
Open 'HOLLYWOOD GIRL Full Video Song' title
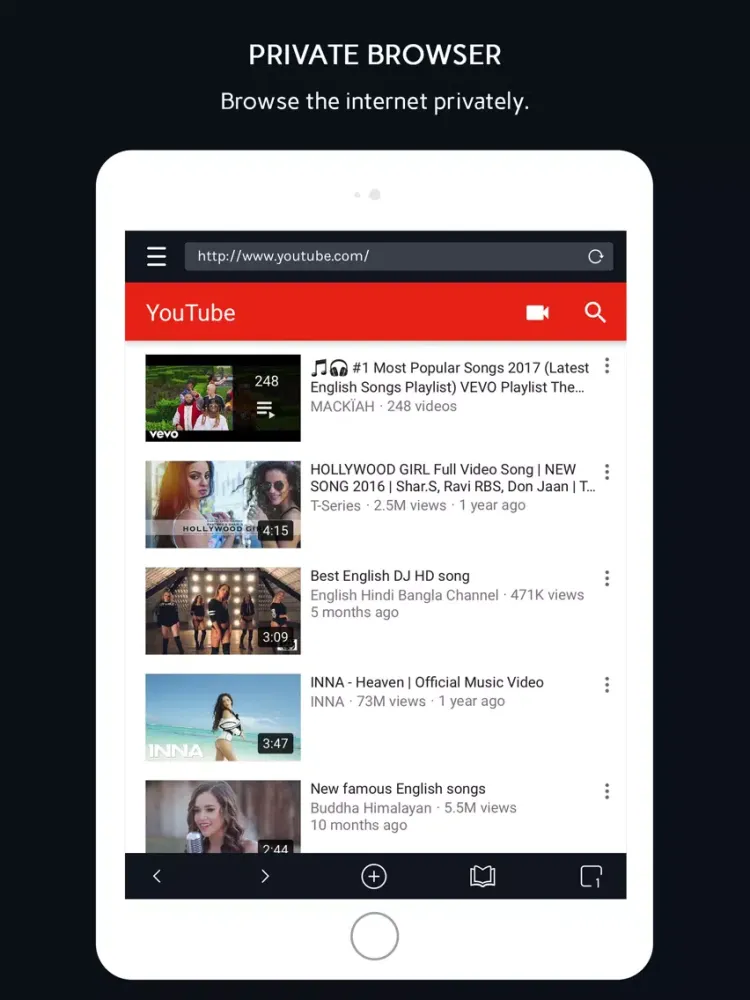click(x=453, y=478)
